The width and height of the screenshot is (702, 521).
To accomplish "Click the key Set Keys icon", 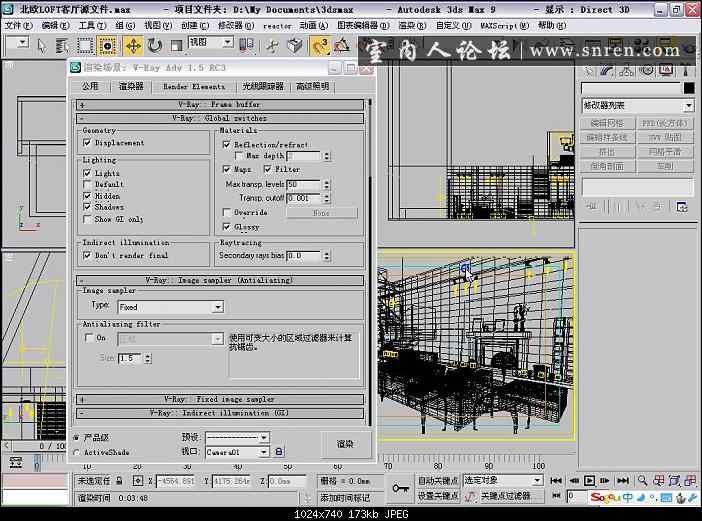I will pos(400,488).
